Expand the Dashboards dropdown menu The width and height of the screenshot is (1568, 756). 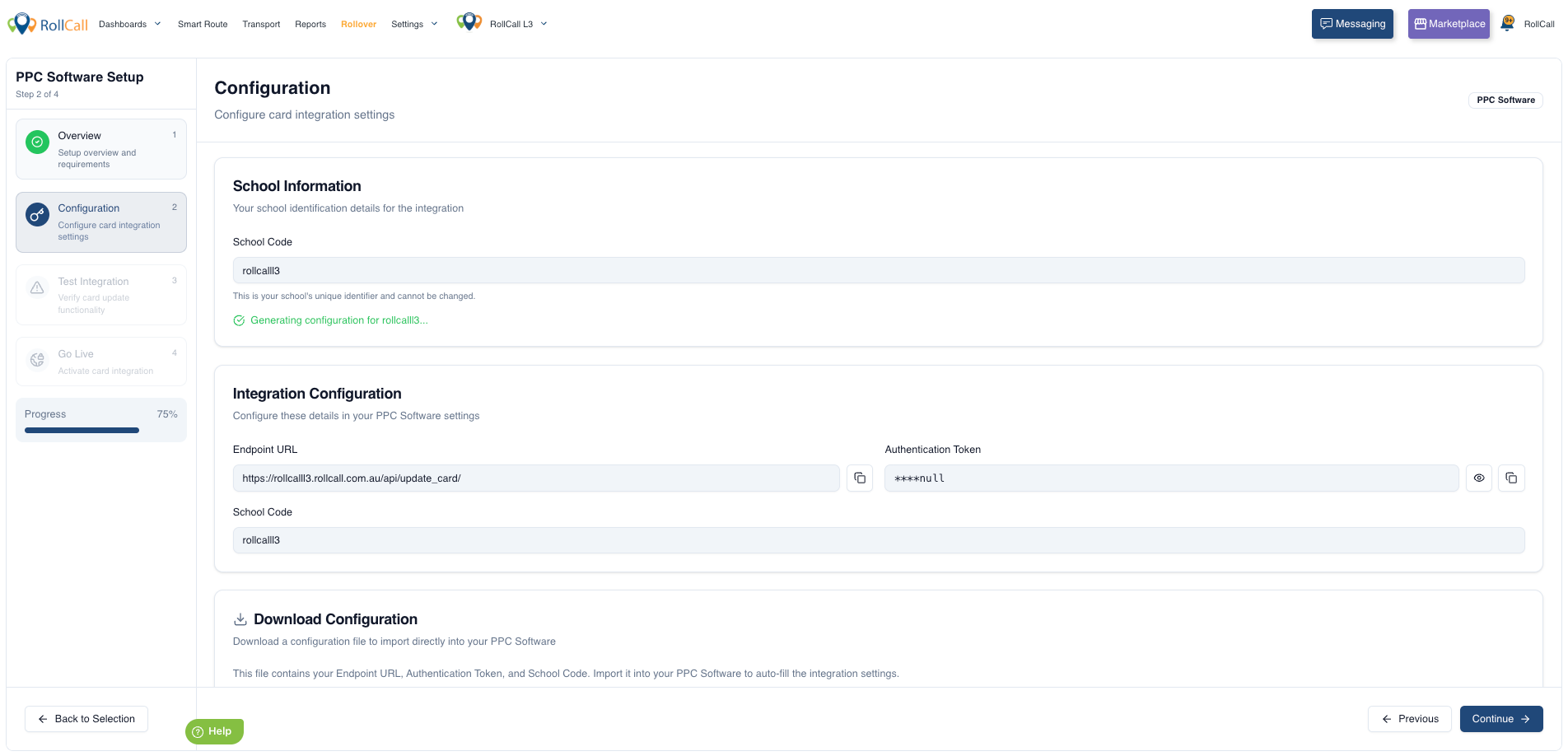coord(129,24)
